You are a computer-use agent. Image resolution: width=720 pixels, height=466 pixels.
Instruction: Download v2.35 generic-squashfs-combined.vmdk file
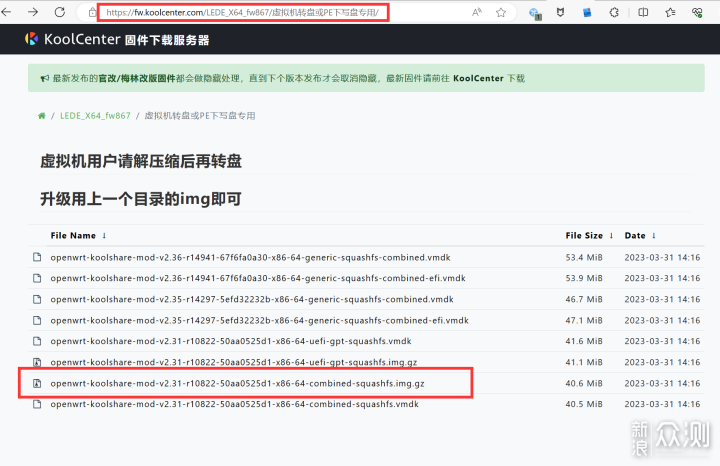click(251, 299)
